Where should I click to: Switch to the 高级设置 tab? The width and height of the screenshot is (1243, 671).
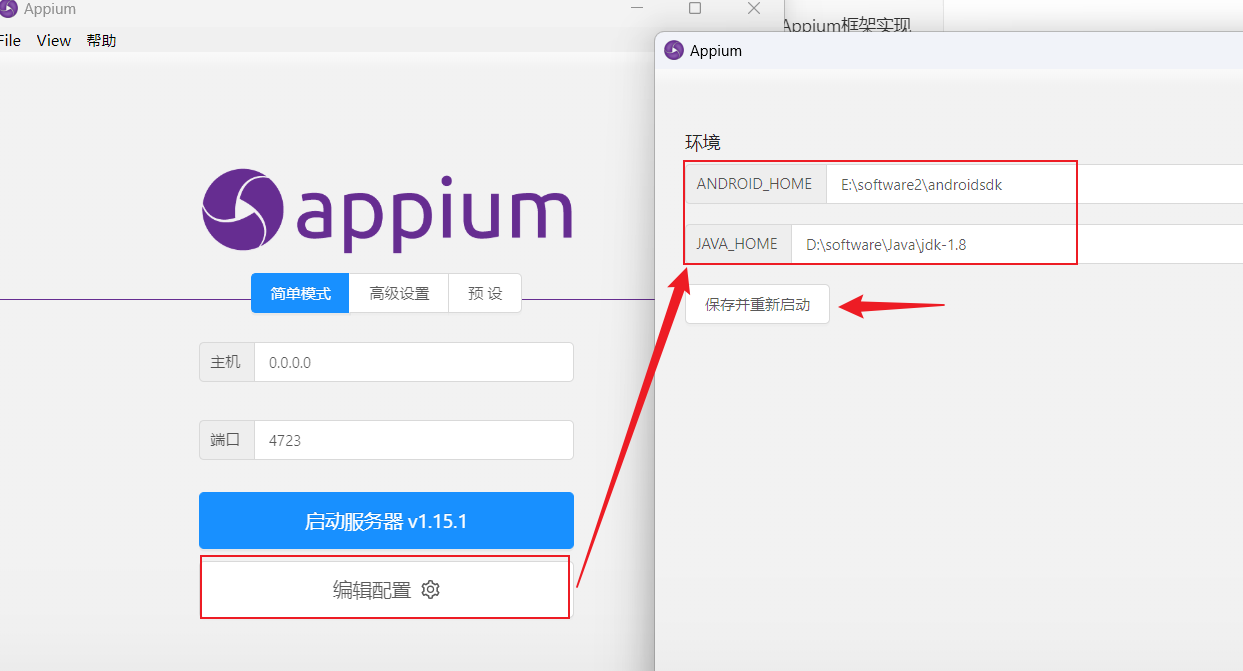pyautogui.click(x=399, y=294)
